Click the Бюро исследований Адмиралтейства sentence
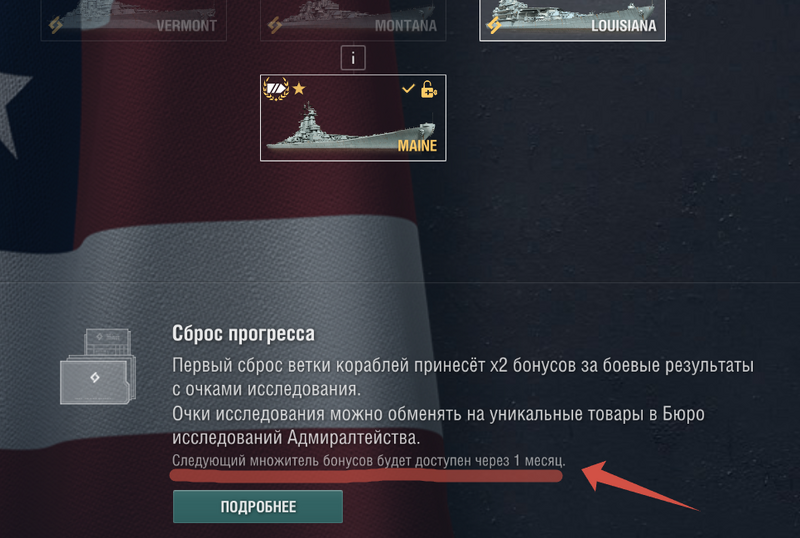The height and width of the screenshot is (538, 800). click(x=438, y=426)
